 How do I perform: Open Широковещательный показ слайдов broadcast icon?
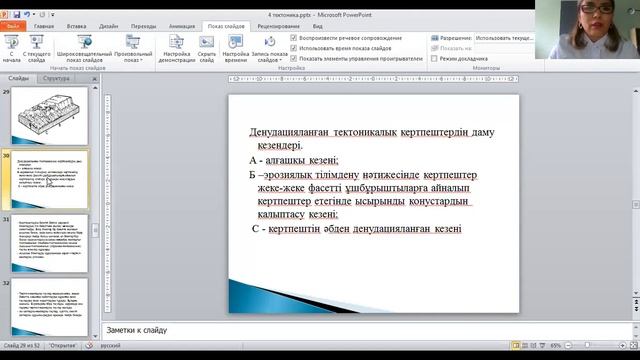point(84,42)
